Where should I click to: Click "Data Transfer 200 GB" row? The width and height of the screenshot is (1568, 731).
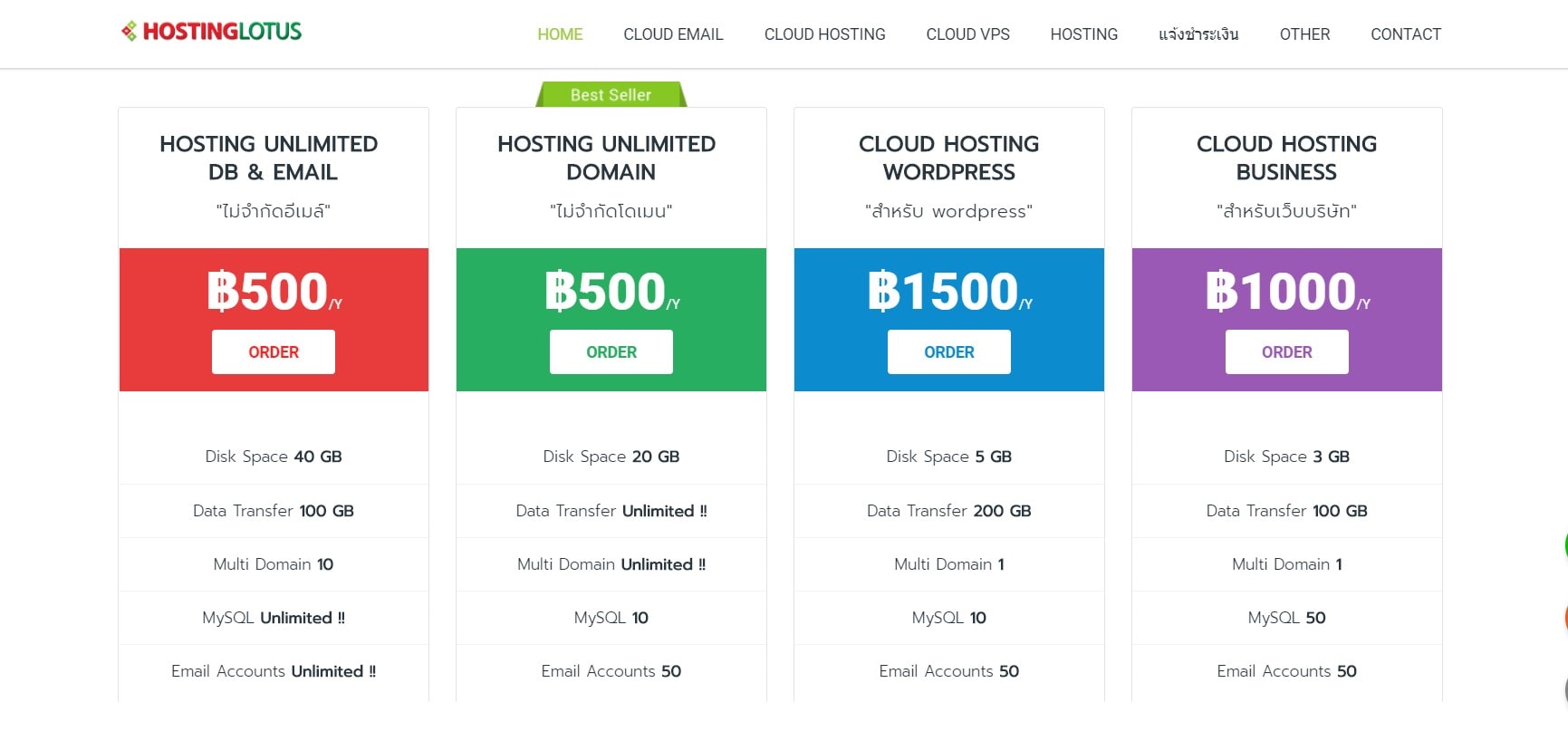[x=949, y=511]
